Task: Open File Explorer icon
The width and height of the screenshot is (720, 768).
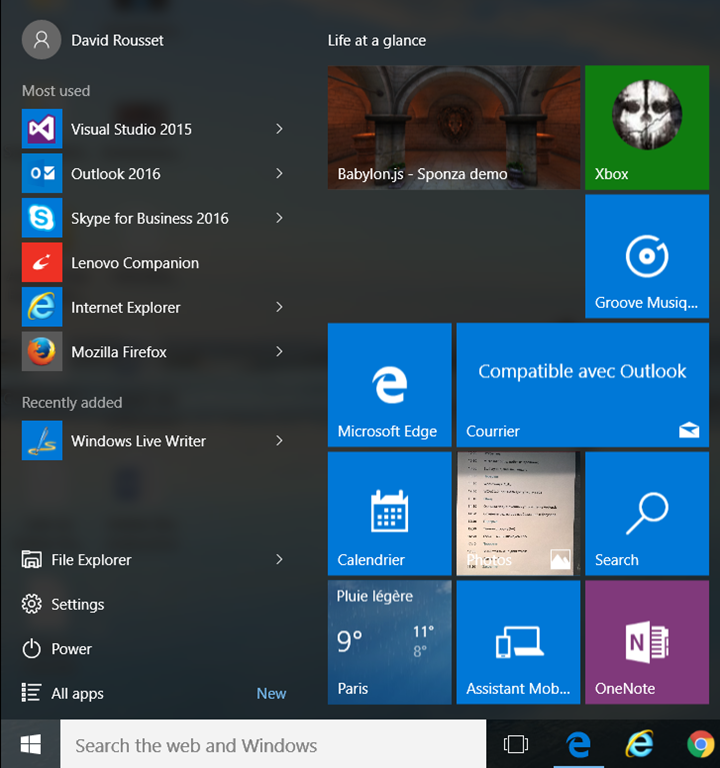Action: coord(31,559)
